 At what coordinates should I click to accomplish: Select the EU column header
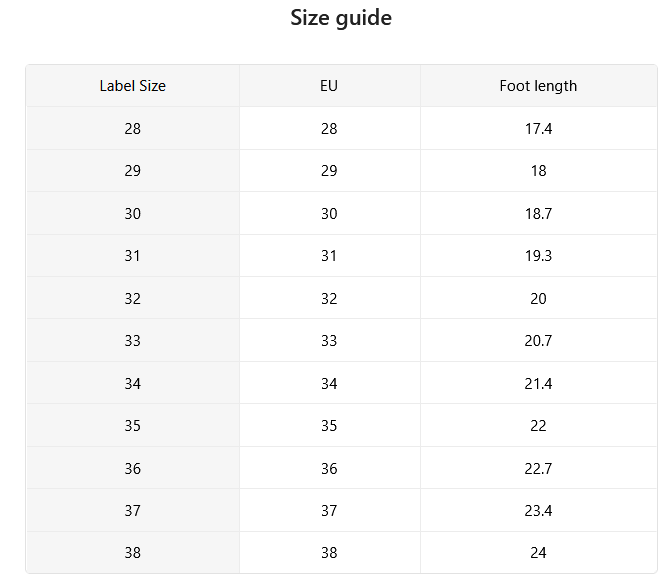pyautogui.click(x=329, y=86)
